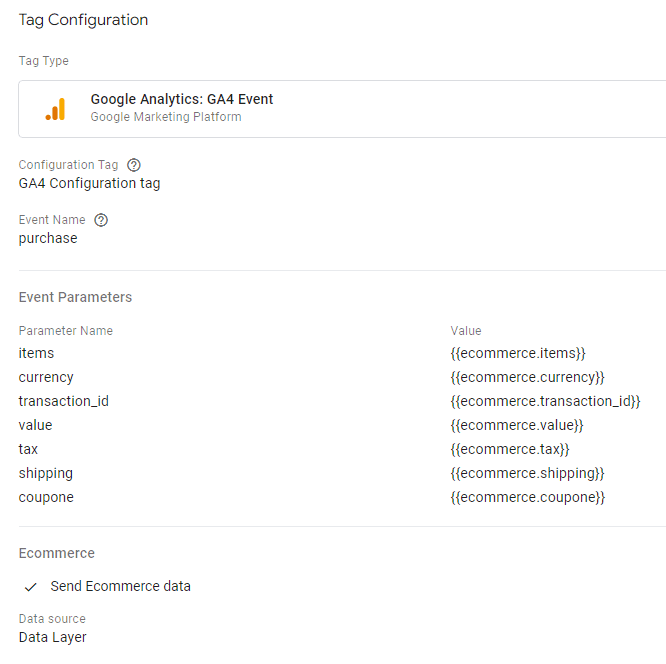
Task: Select the transaction_id parameter name
Action: [x=64, y=401]
